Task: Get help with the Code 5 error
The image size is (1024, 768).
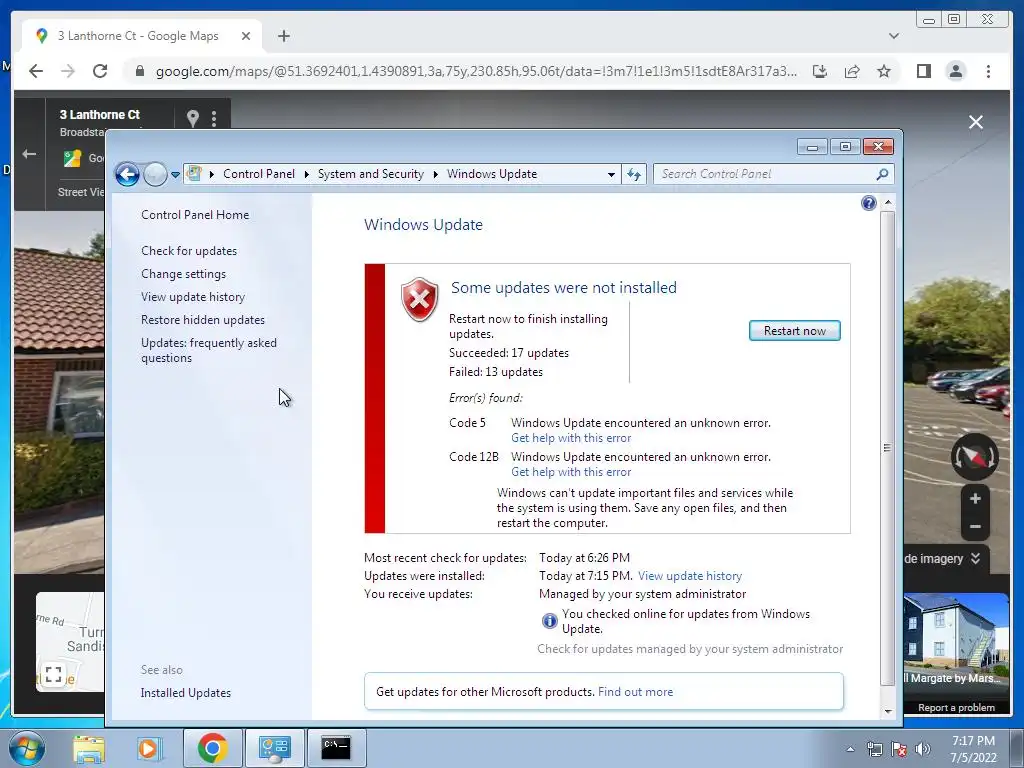Action: coord(571,438)
